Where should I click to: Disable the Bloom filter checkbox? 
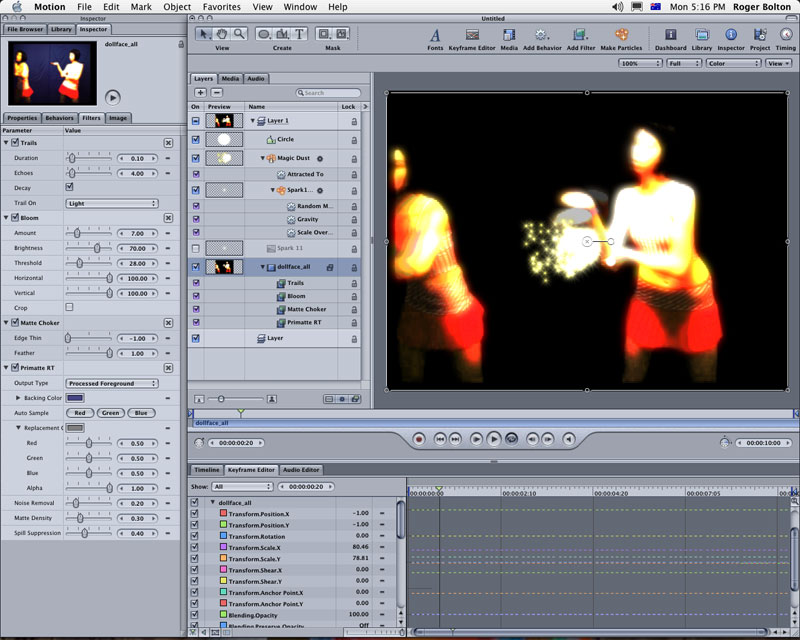pyautogui.click(x=15, y=217)
